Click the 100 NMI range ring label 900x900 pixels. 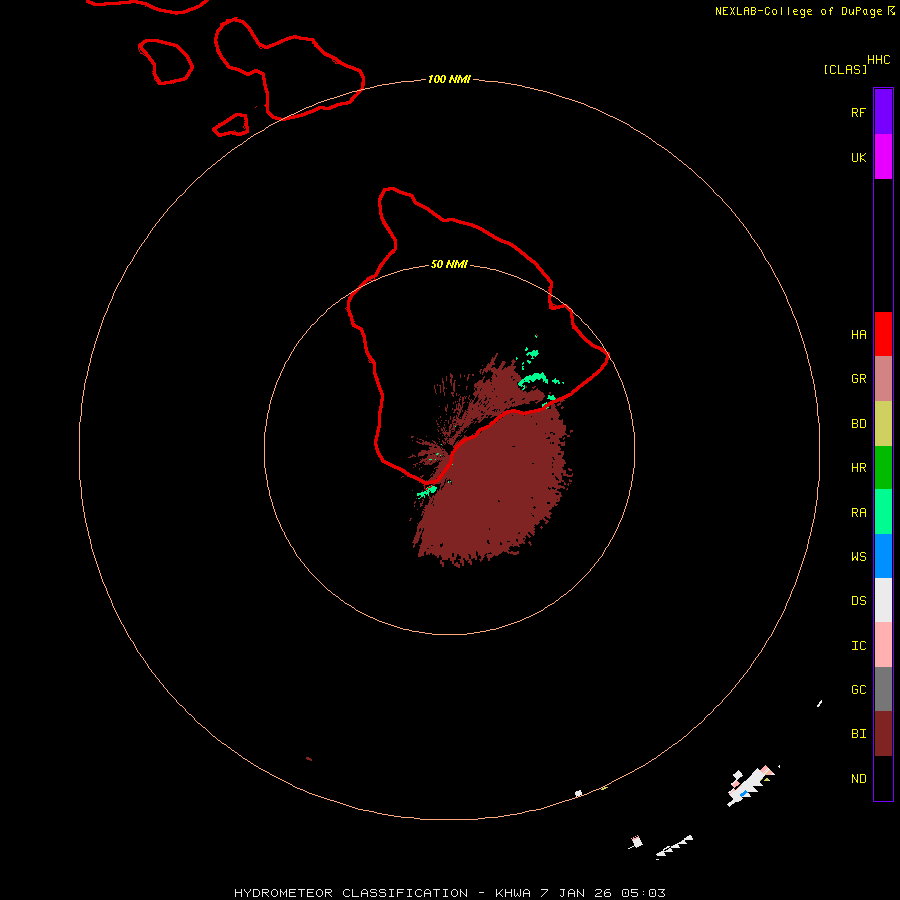(449, 79)
